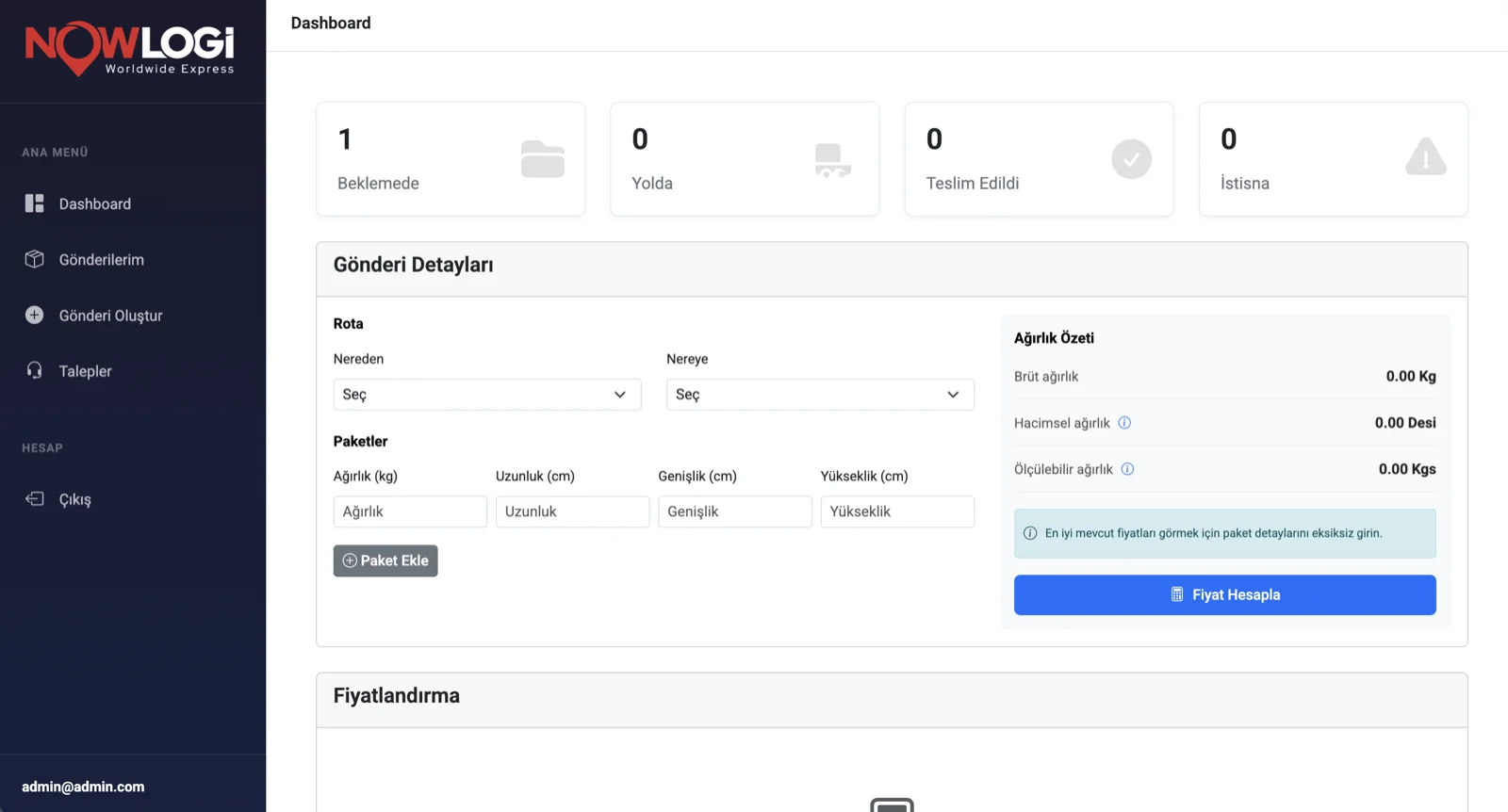The image size is (1508, 812).
Task: Focus the Genişlik (cm) input field
Action: coord(735,512)
